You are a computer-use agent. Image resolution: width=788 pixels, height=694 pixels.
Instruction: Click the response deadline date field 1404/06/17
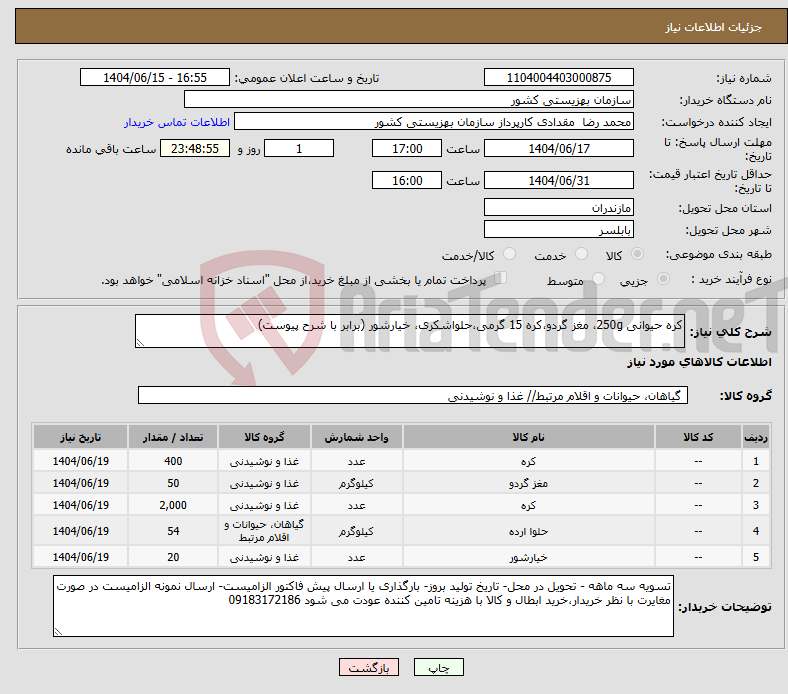point(559,148)
